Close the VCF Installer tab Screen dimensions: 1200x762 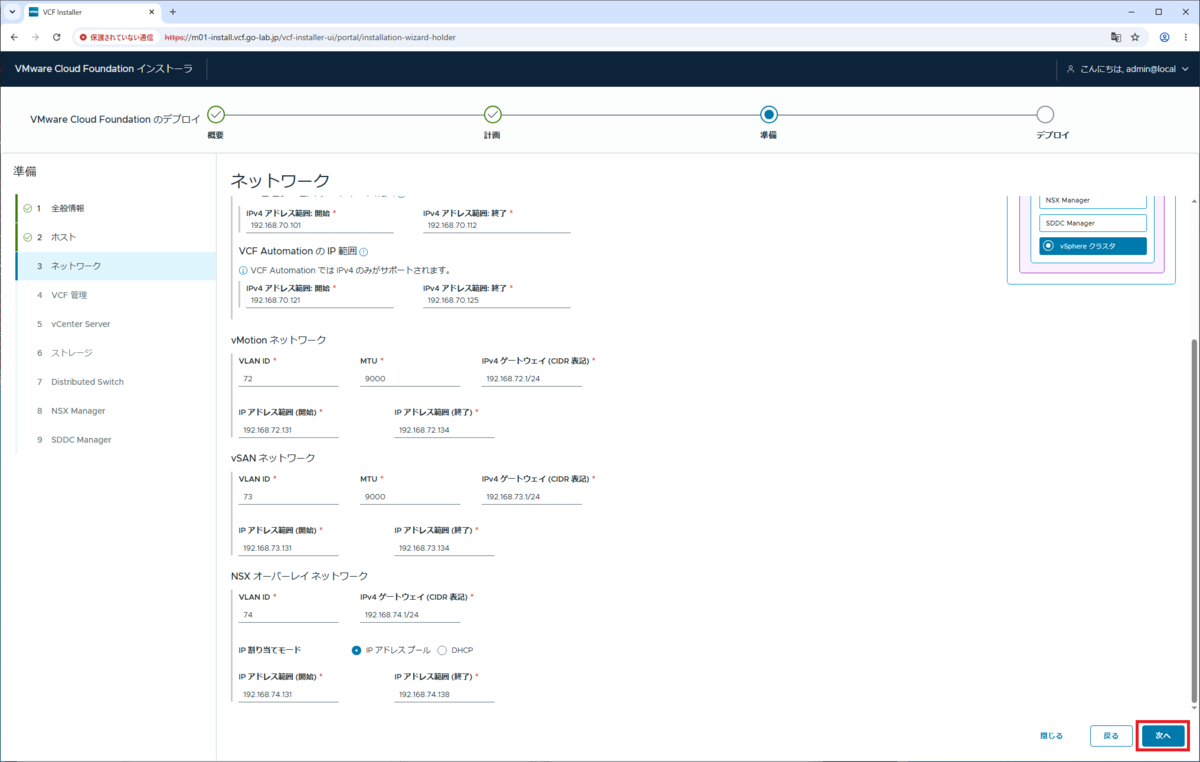coord(152,12)
